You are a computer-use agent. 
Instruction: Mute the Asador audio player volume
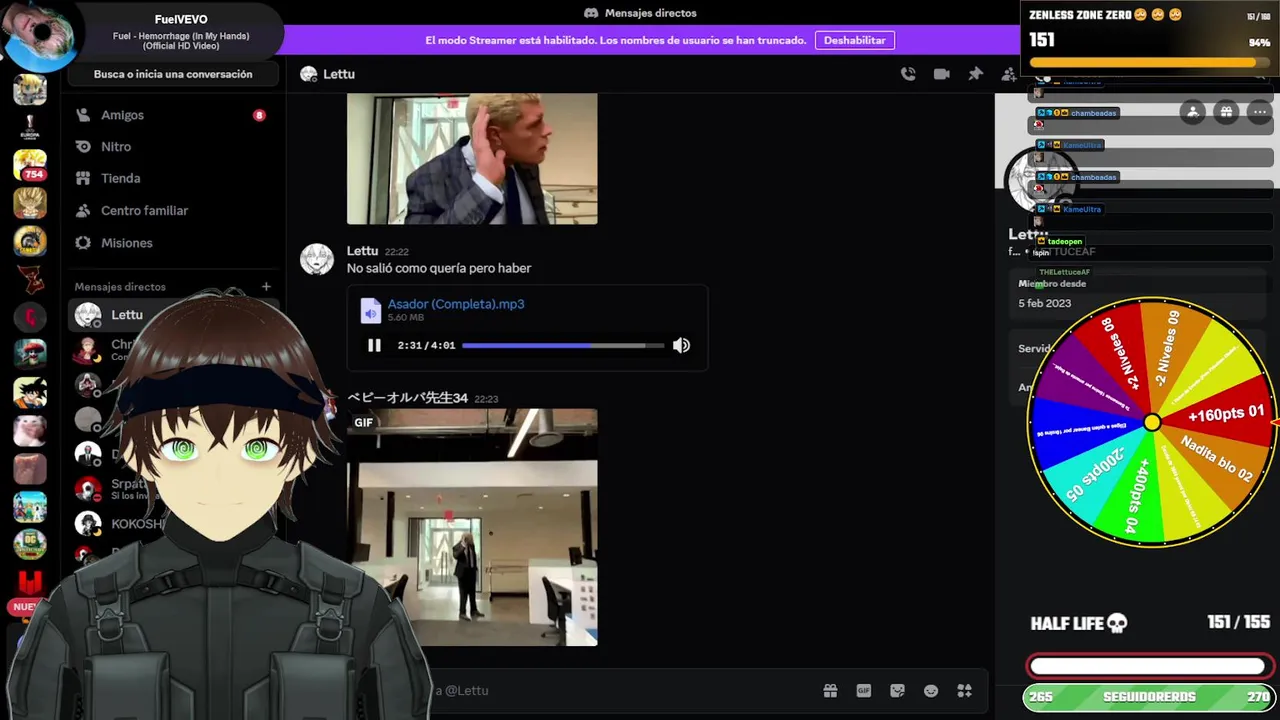(681, 345)
